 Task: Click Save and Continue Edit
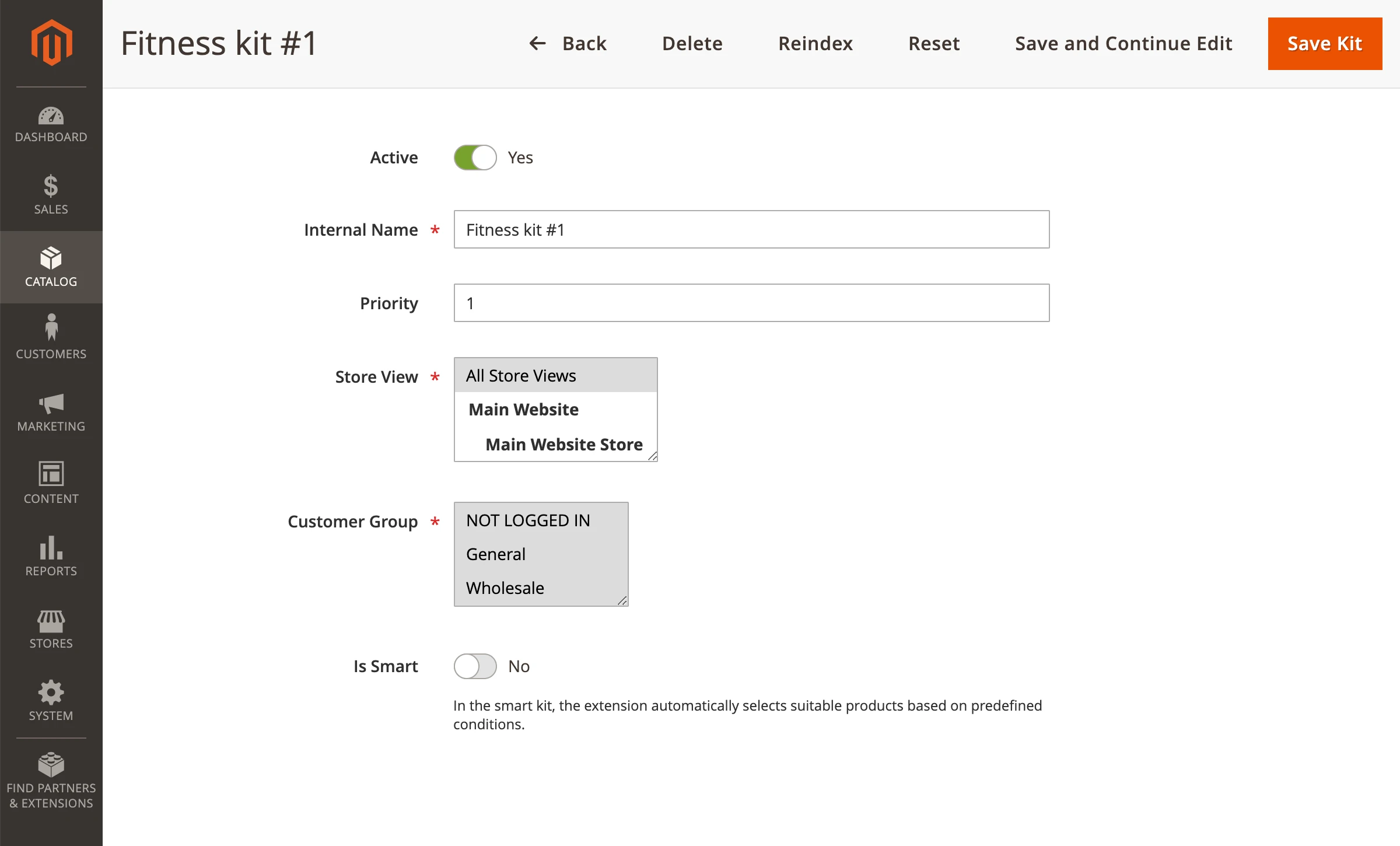1123,44
